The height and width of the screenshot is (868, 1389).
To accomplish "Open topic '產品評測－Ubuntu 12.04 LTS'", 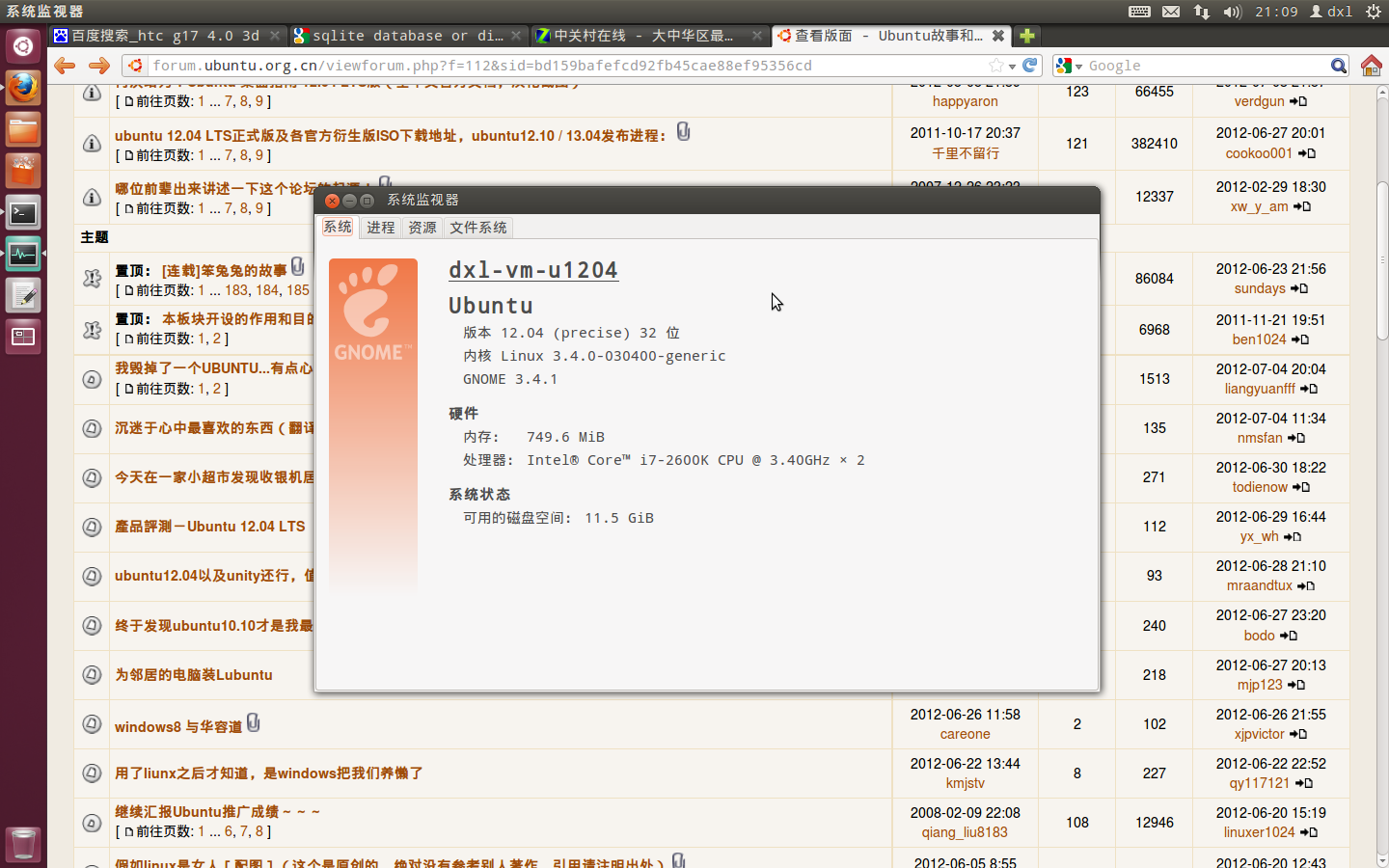I will [209, 527].
